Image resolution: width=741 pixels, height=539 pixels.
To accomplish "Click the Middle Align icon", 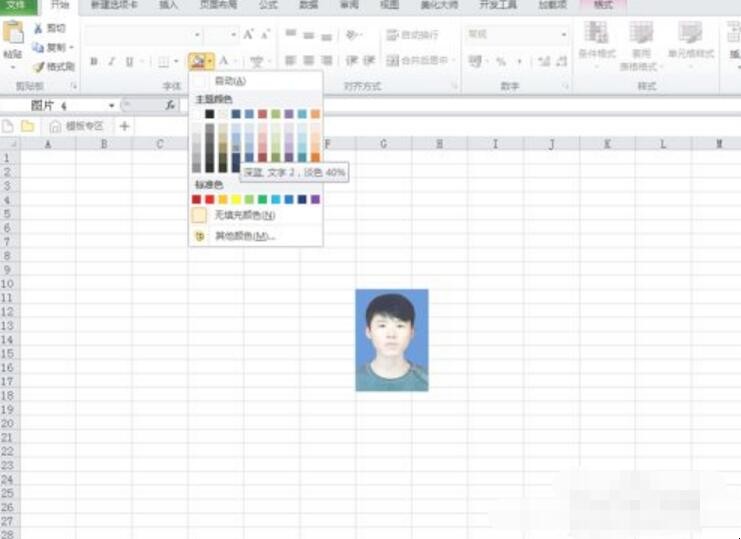I will coord(309,34).
